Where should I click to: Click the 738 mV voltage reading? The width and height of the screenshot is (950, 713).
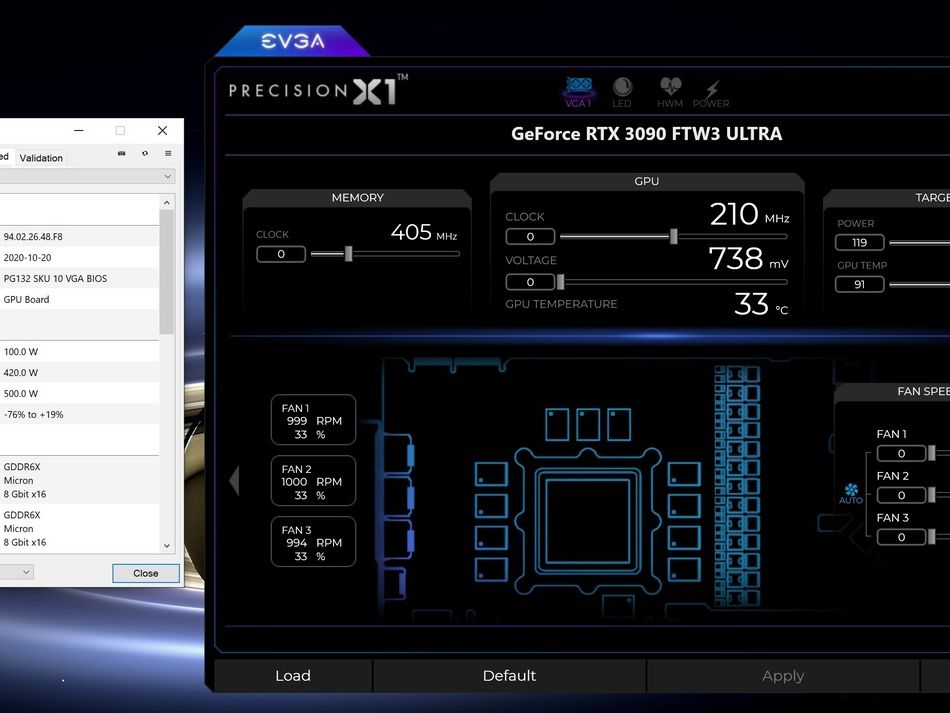749,259
